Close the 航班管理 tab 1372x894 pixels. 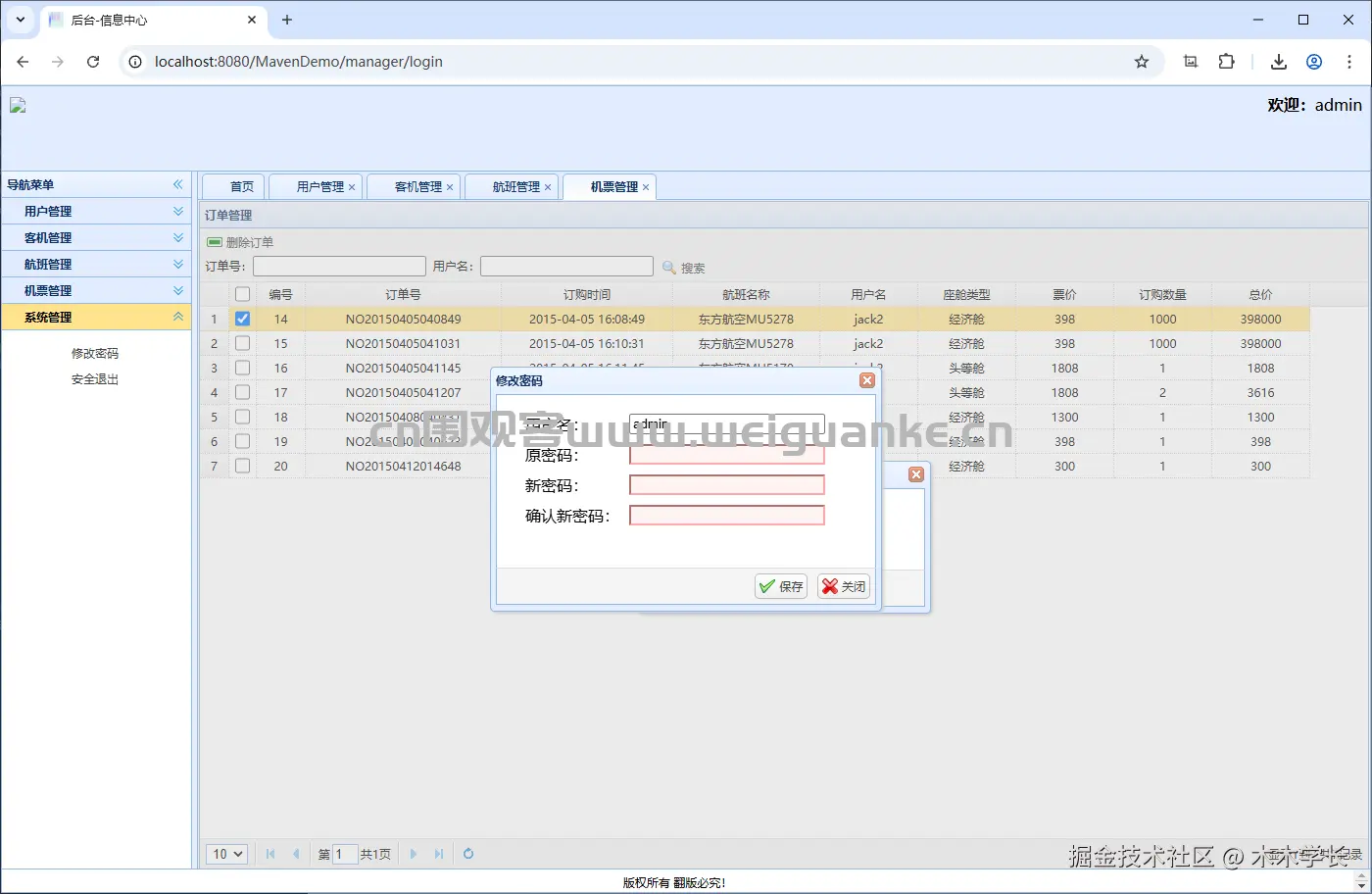point(548,187)
